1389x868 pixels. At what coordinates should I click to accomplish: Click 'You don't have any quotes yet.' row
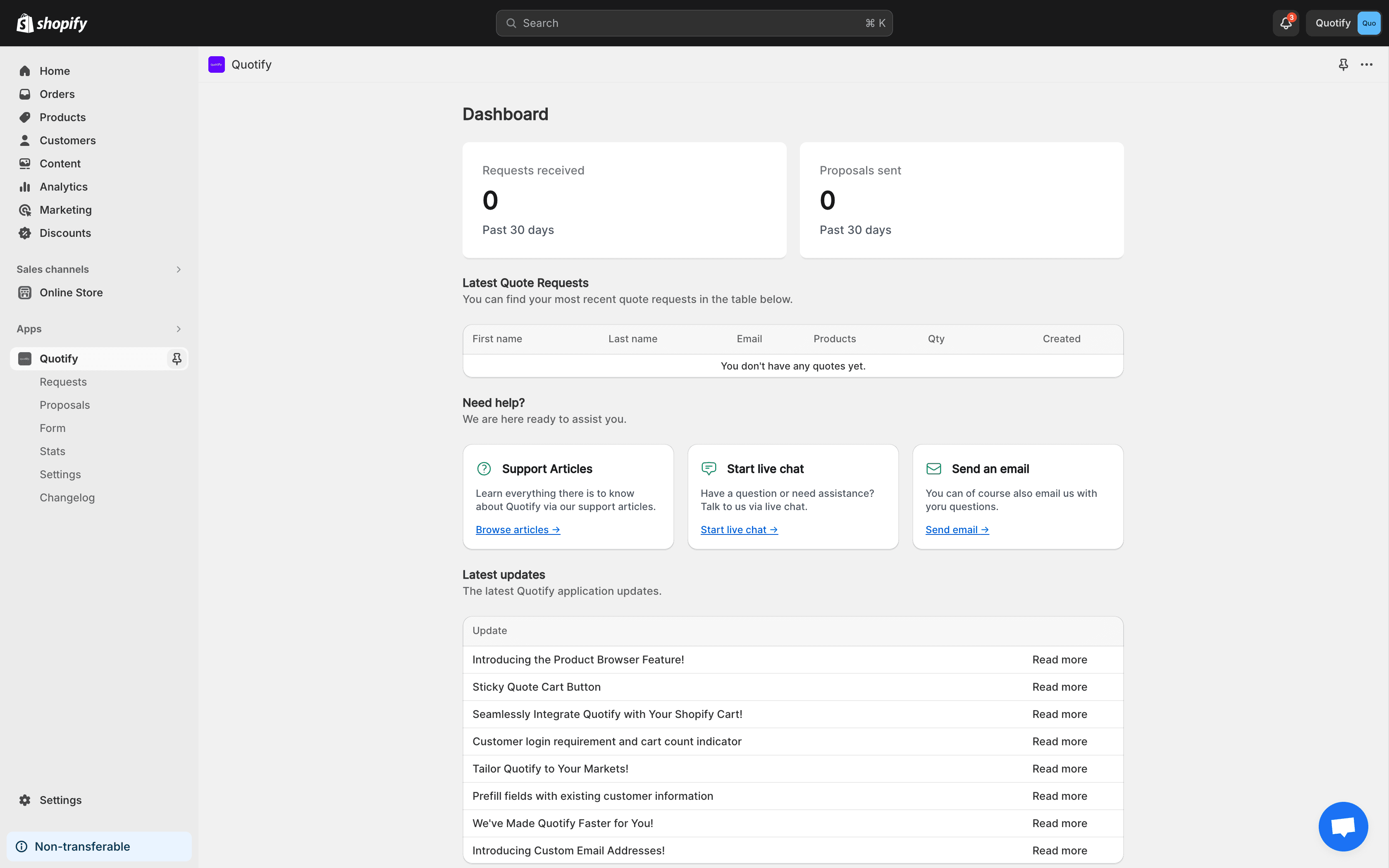(793, 366)
